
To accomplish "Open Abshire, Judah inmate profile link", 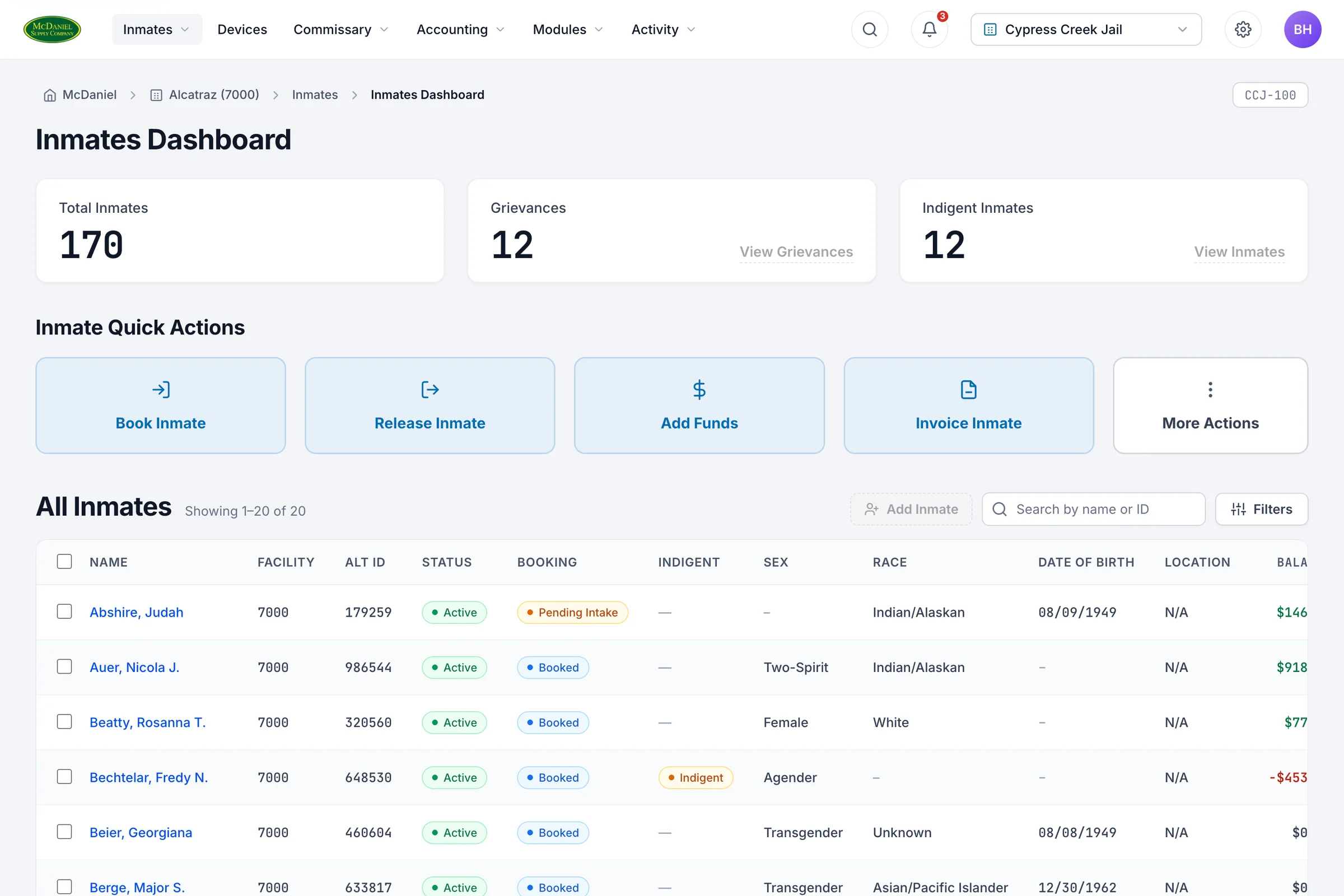I will [x=137, y=613].
